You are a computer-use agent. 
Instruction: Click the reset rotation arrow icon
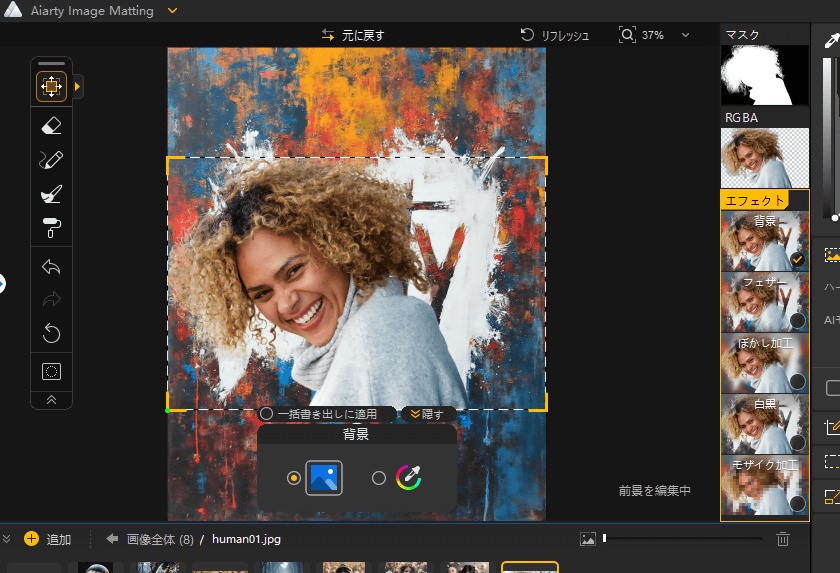click(x=51, y=333)
